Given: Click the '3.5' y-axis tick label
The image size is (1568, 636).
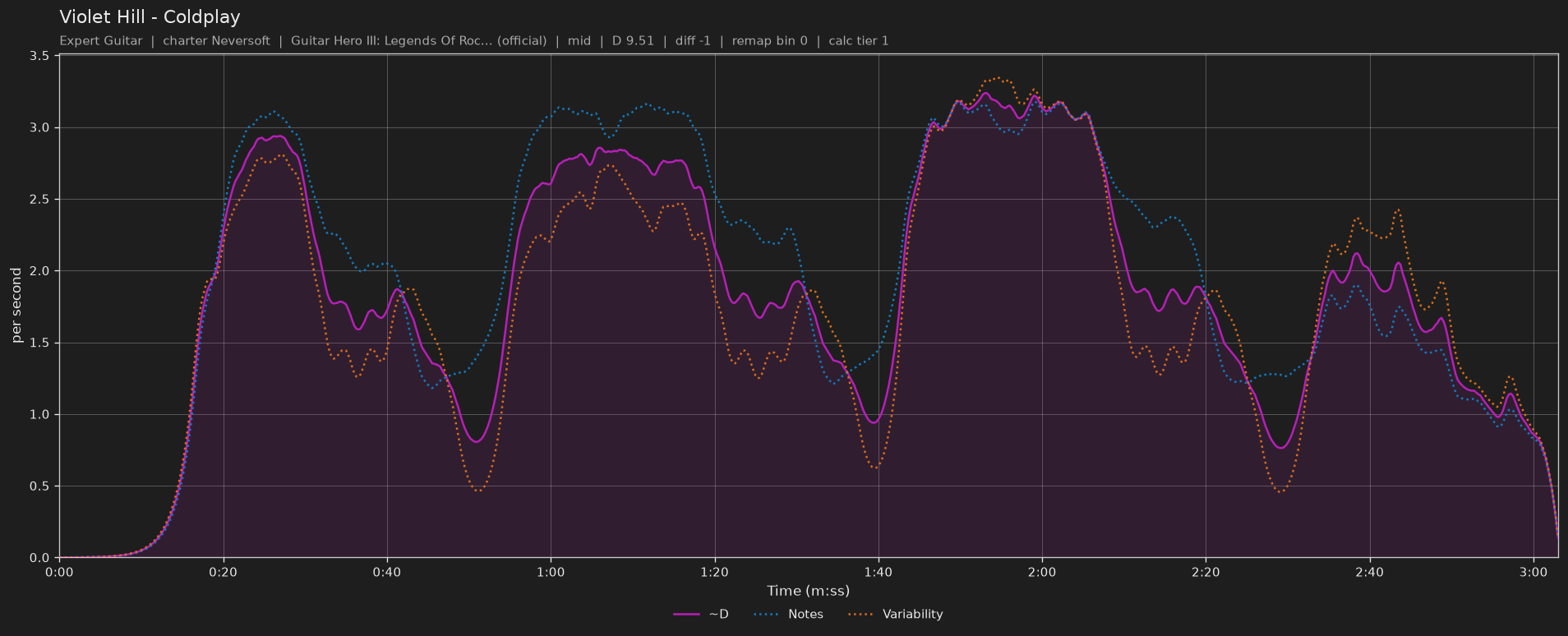Looking at the screenshot, I should click(x=39, y=56).
